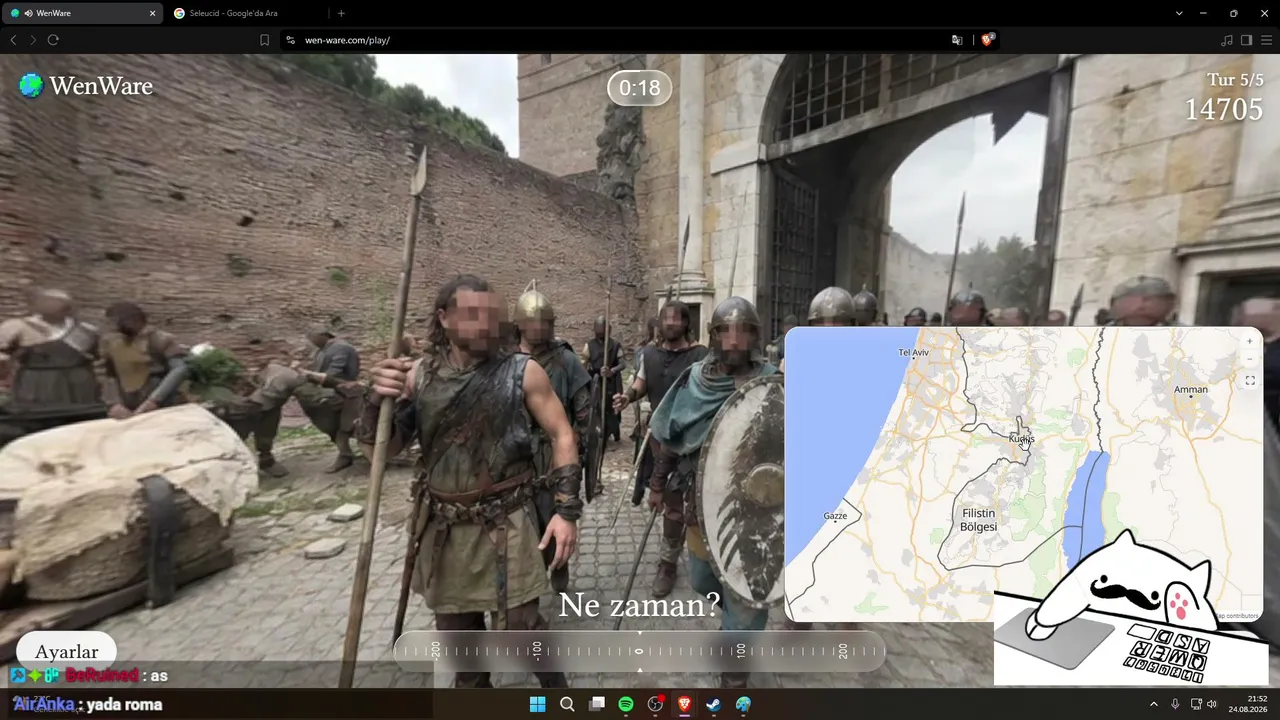Image resolution: width=1280 pixels, height=720 pixels.
Task: Expand the map to fullscreen
Action: click(x=1249, y=381)
